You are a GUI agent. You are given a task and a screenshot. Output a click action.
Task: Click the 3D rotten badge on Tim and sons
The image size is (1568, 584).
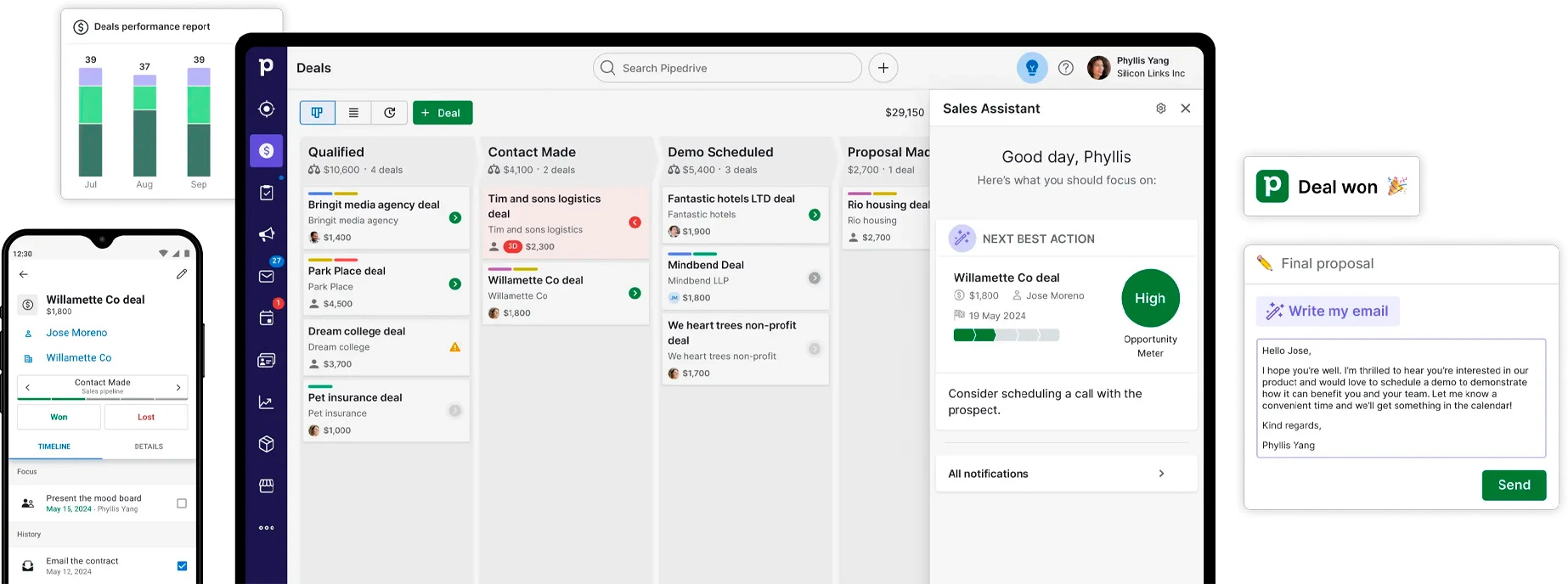pos(512,246)
